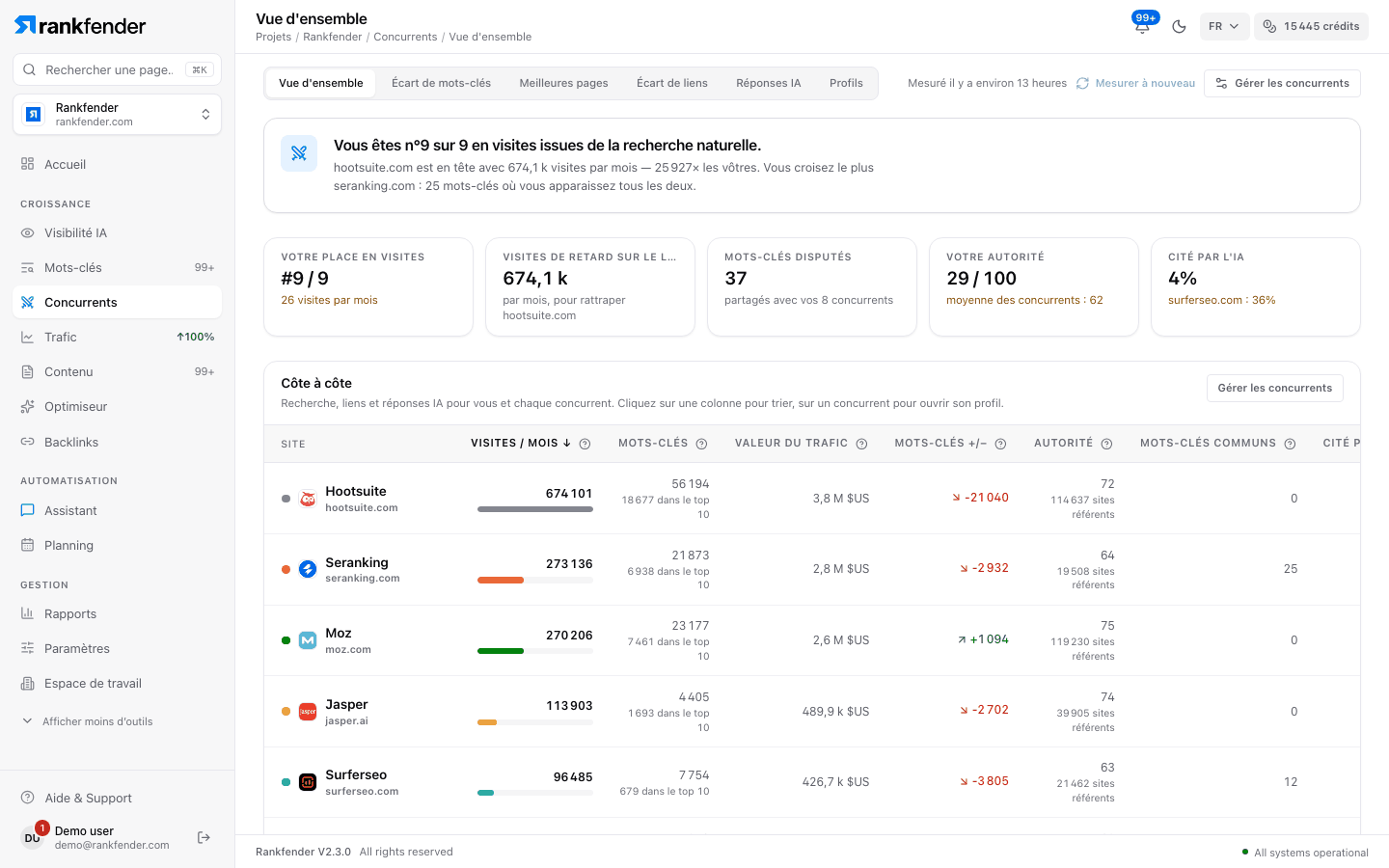This screenshot has width=1389, height=868.
Task: Open the 15 445 crédits button
Action: click(x=1311, y=26)
